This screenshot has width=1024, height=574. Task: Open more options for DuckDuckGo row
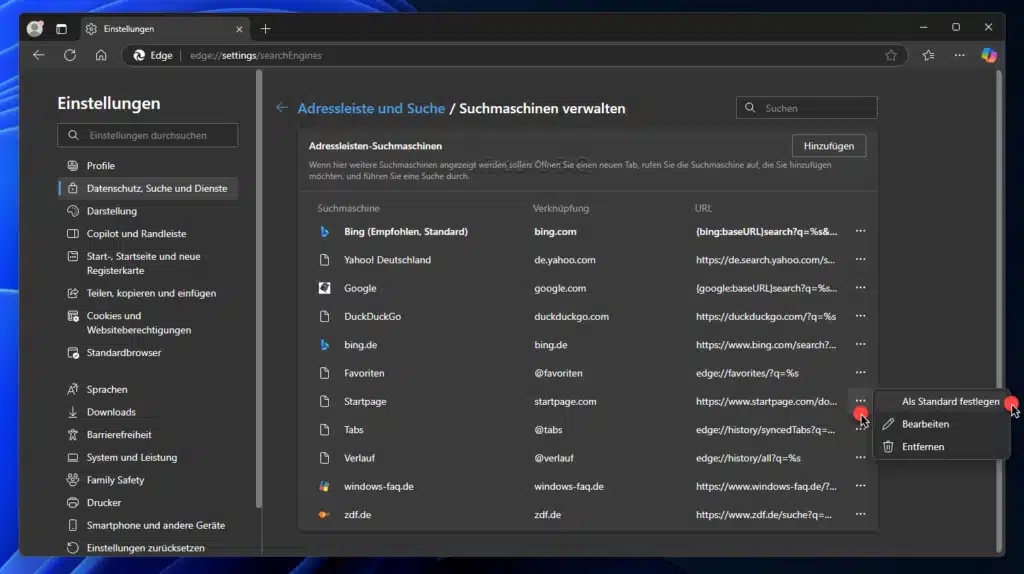[x=860, y=316]
